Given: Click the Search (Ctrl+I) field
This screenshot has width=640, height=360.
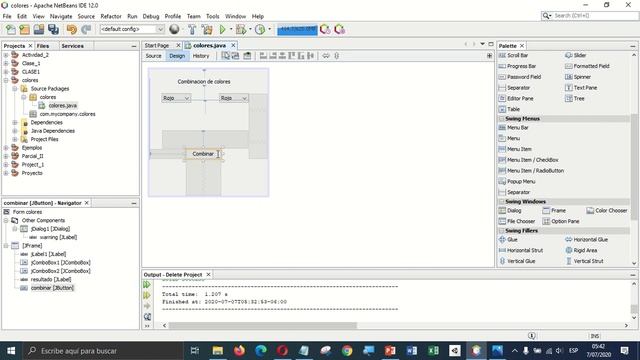Looking at the screenshot, I should coord(589,16).
